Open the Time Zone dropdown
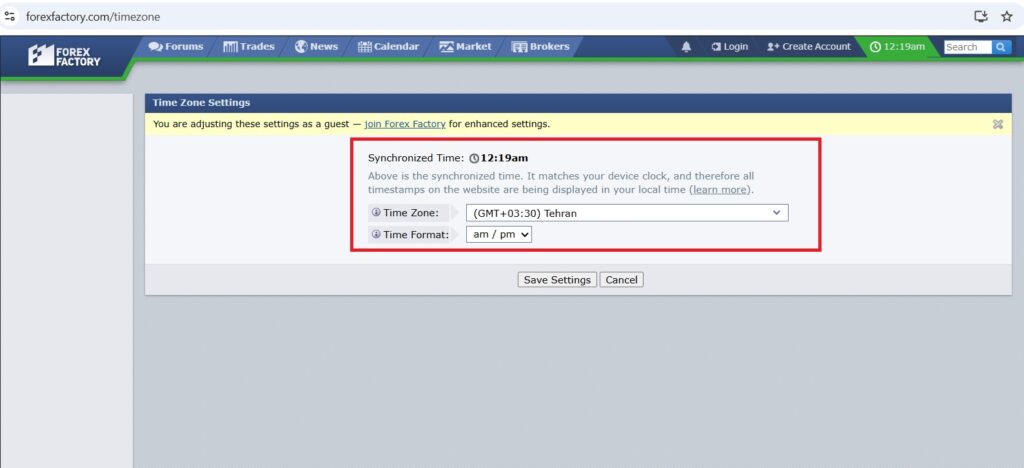Screen dimensions: 1024x468 pos(627,213)
